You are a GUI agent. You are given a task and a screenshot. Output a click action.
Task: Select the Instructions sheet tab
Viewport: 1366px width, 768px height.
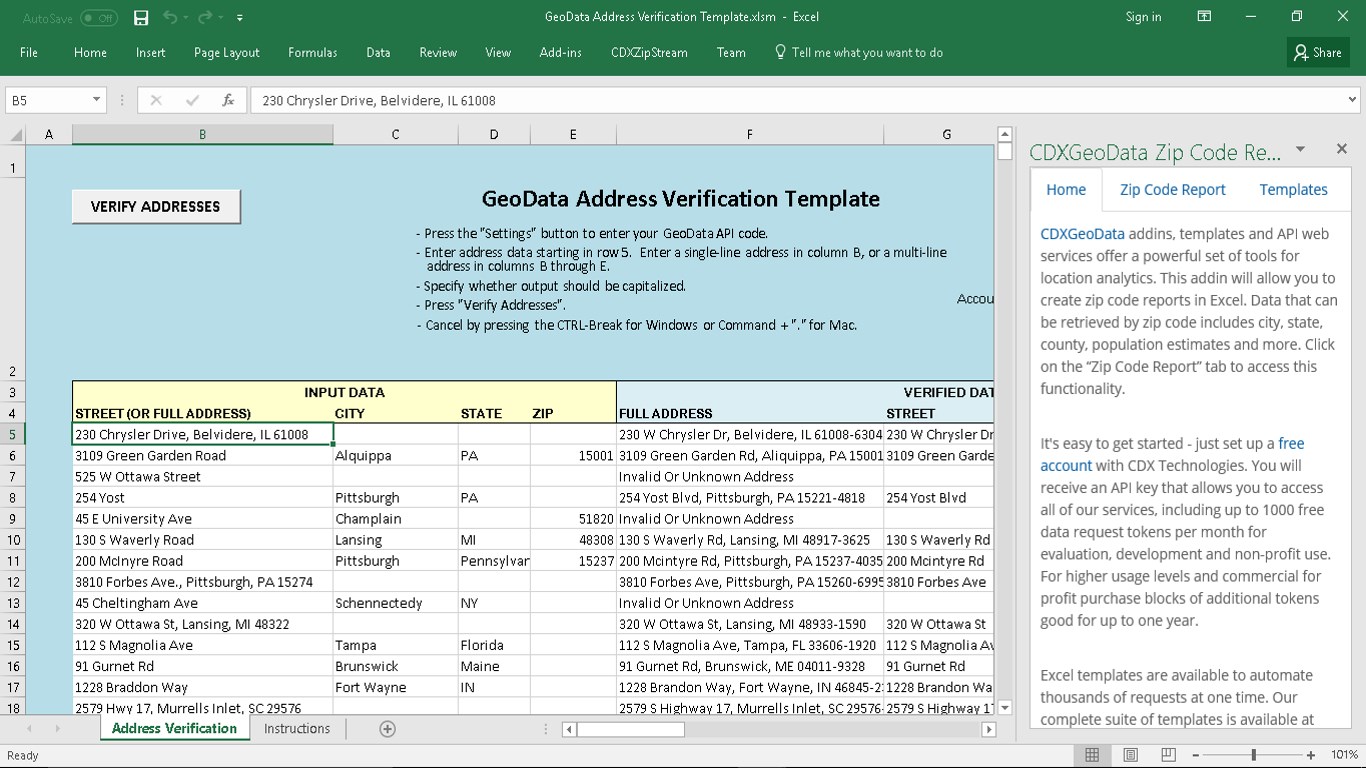(296, 729)
